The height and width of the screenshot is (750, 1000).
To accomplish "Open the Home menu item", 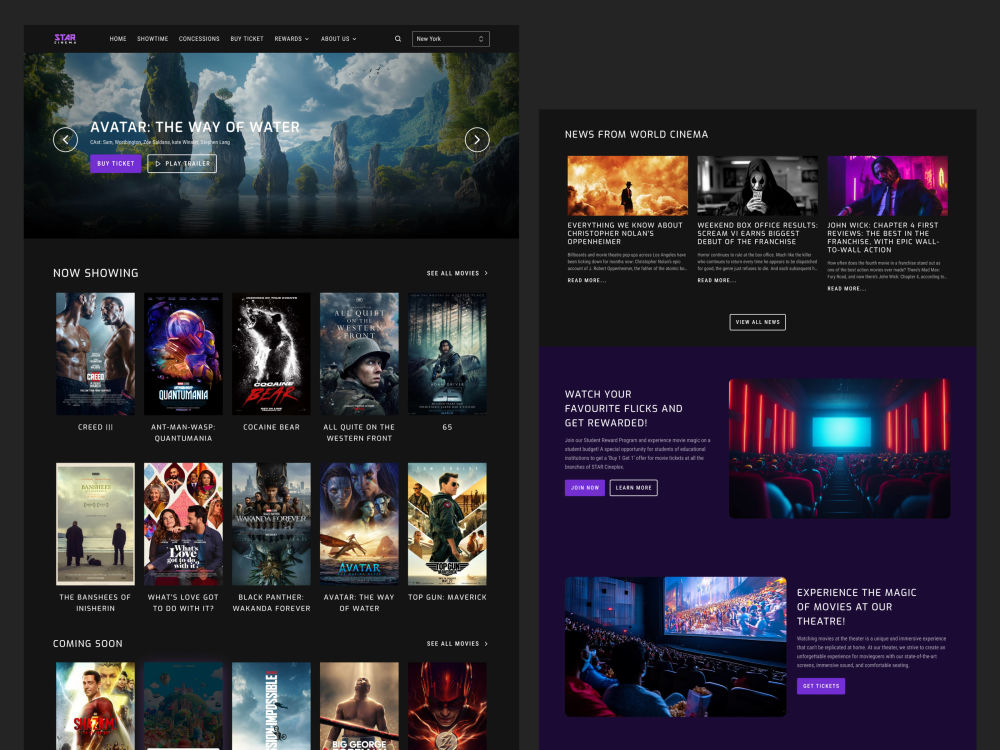I will [x=118, y=39].
